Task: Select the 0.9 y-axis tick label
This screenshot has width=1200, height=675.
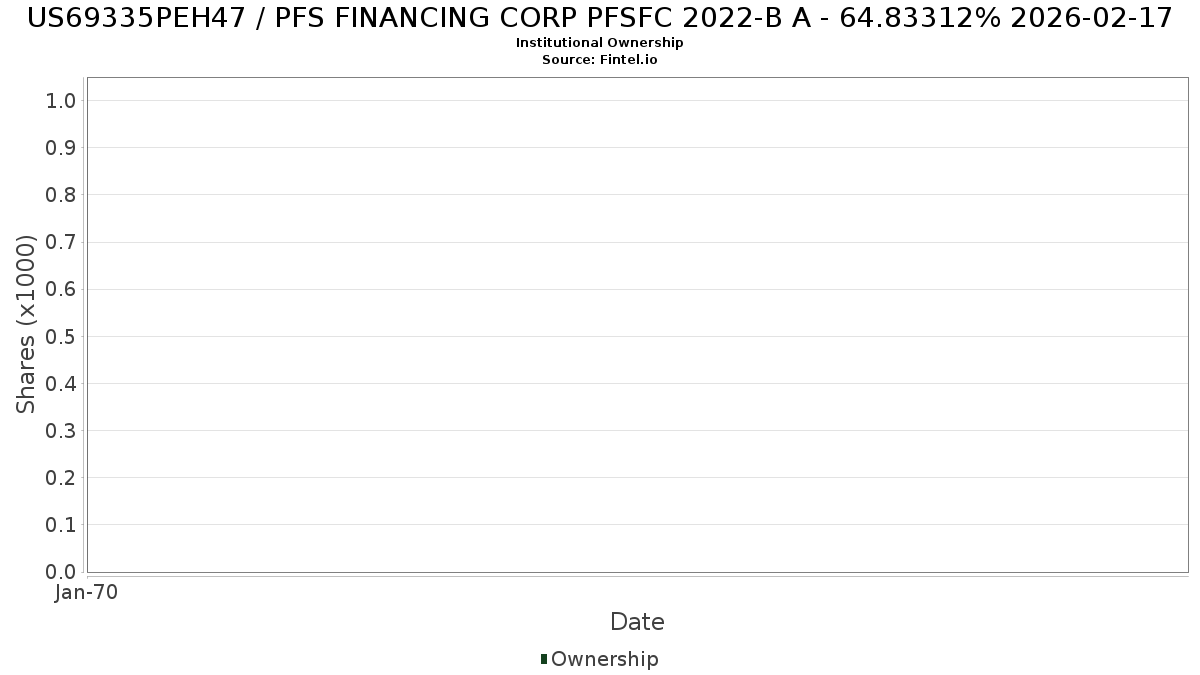Action: (61, 148)
